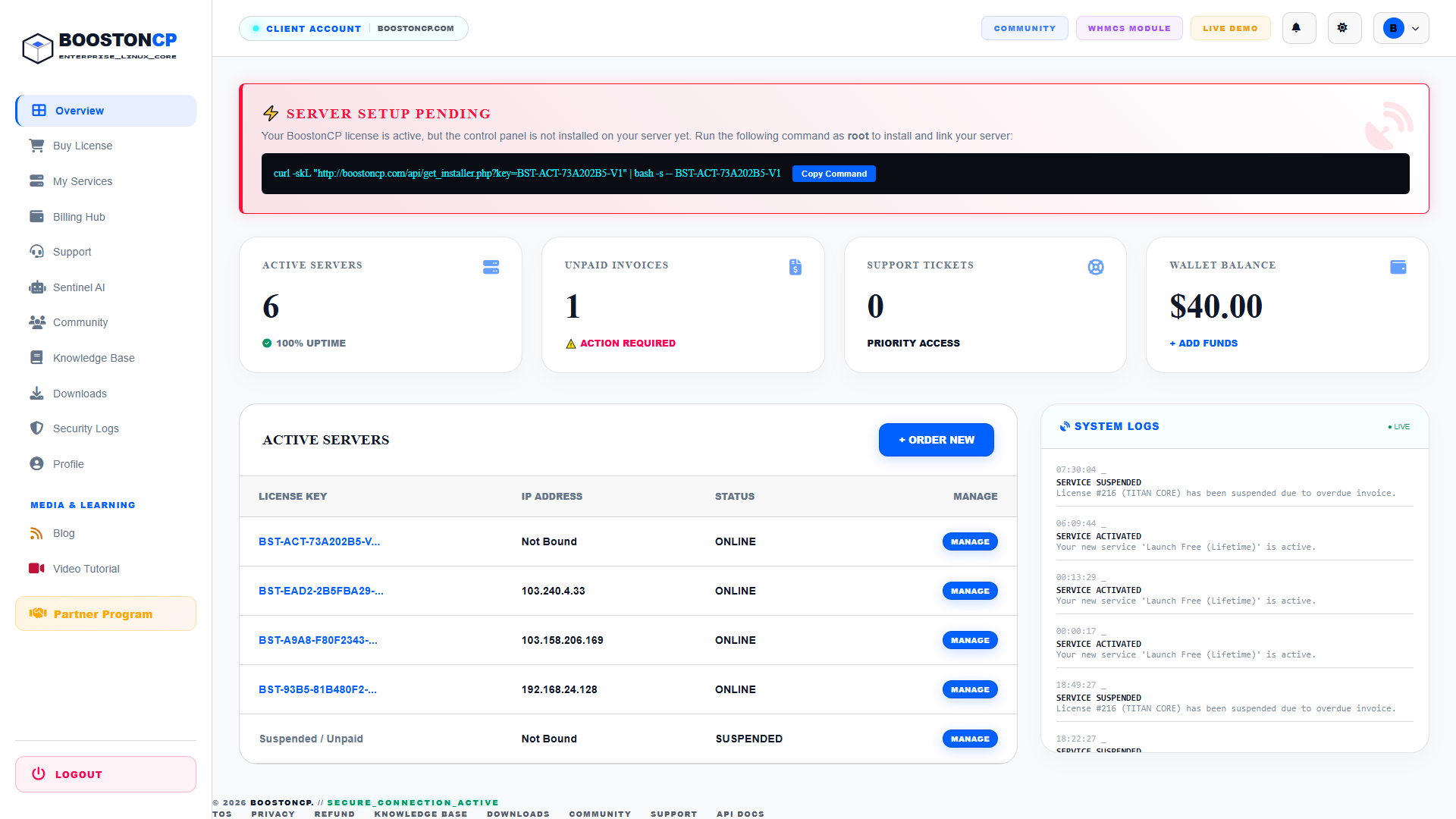1456x819 pixels.
Task: Copy the installer command
Action: [833, 174]
